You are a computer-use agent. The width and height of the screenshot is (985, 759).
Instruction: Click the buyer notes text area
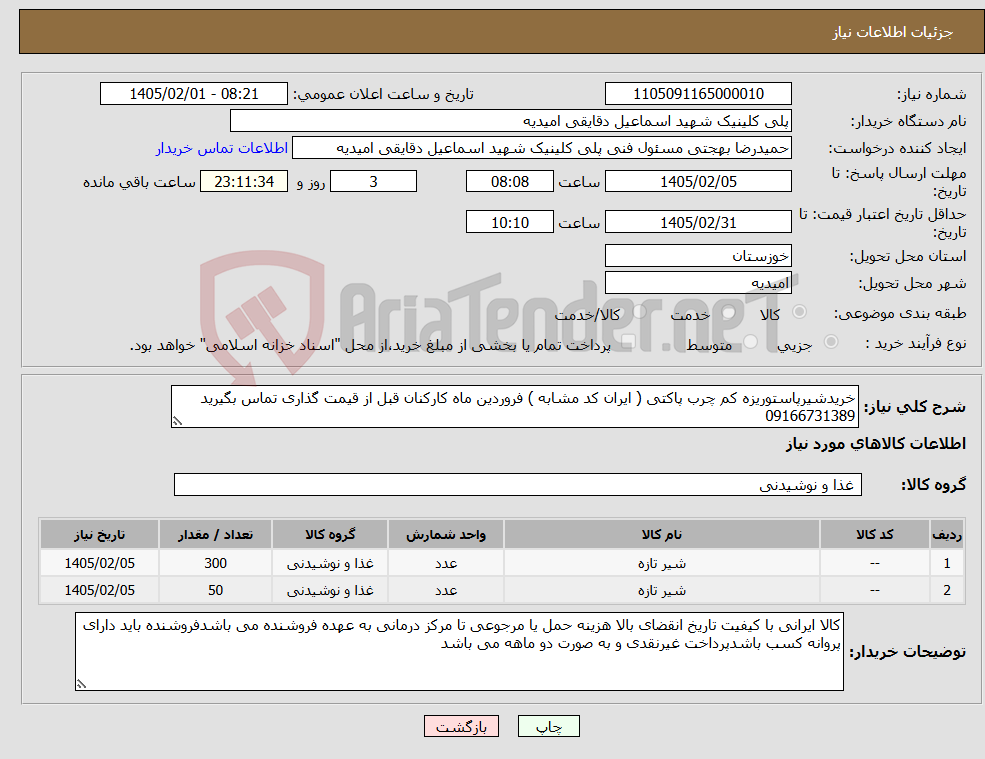coord(459,652)
